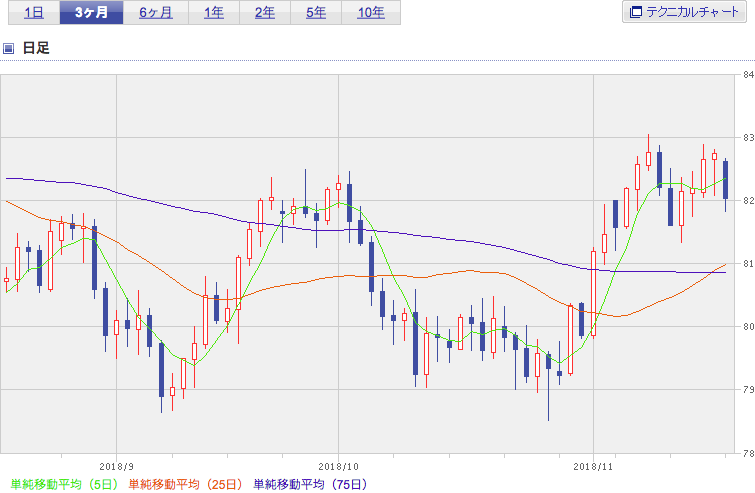Click the 単純移動平均（75日）purple legend label
The height and width of the screenshot is (493, 755).
tap(311, 484)
